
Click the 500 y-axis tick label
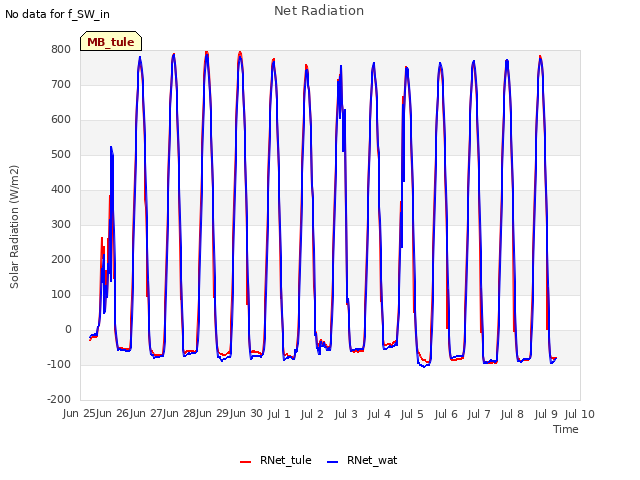coord(61,155)
